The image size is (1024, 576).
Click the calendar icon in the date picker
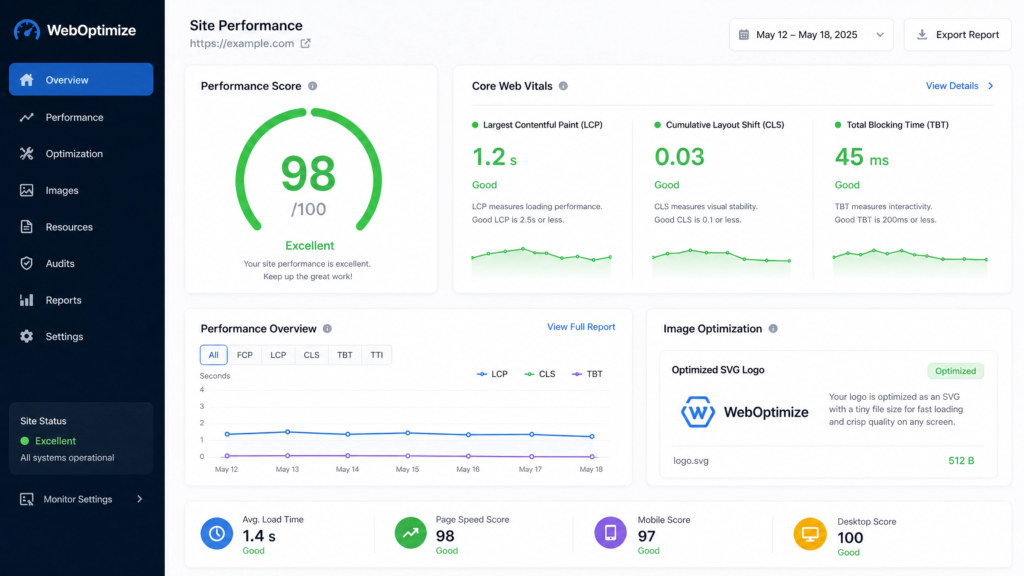[x=743, y=35]
